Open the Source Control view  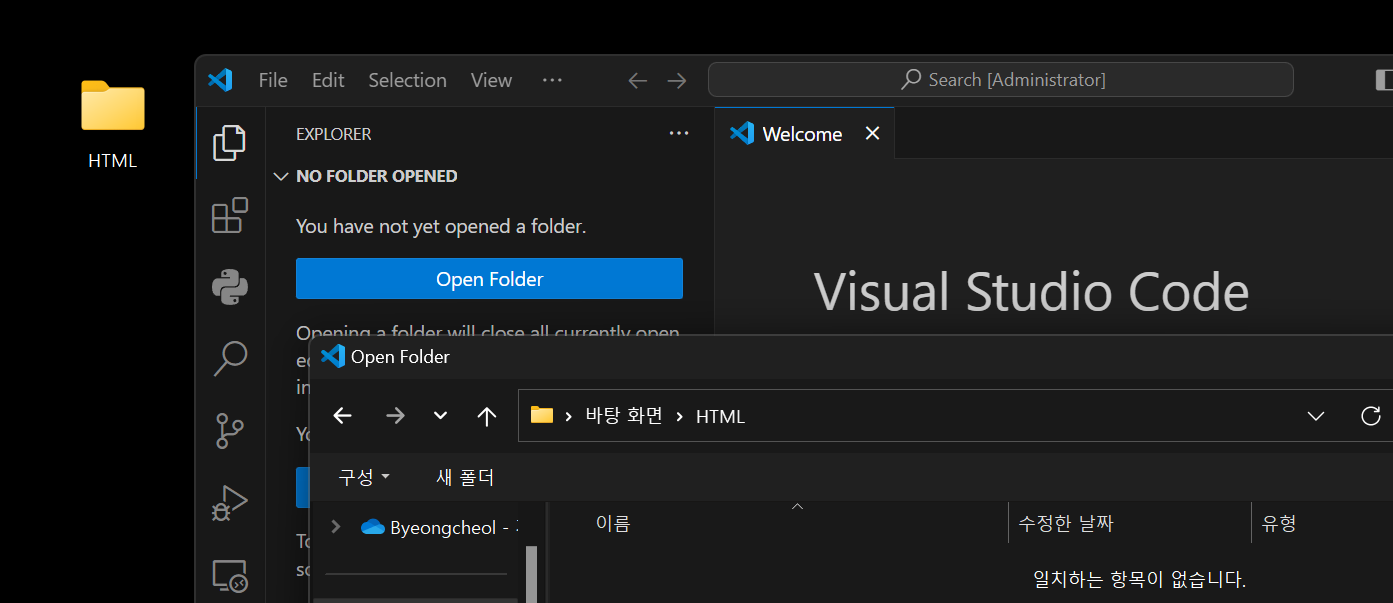click(230, 430)
